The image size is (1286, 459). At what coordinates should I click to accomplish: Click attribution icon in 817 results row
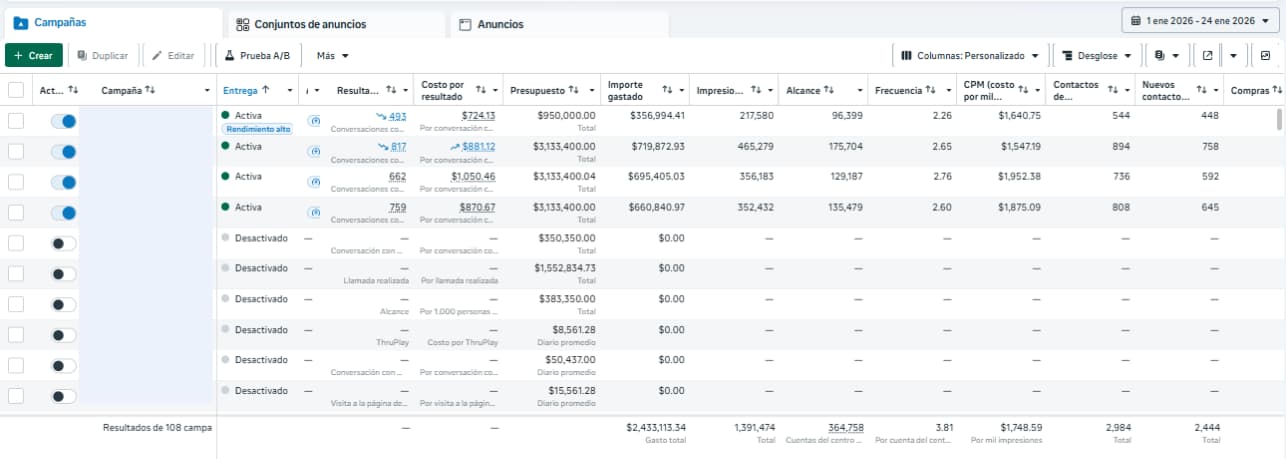(314, 152)
